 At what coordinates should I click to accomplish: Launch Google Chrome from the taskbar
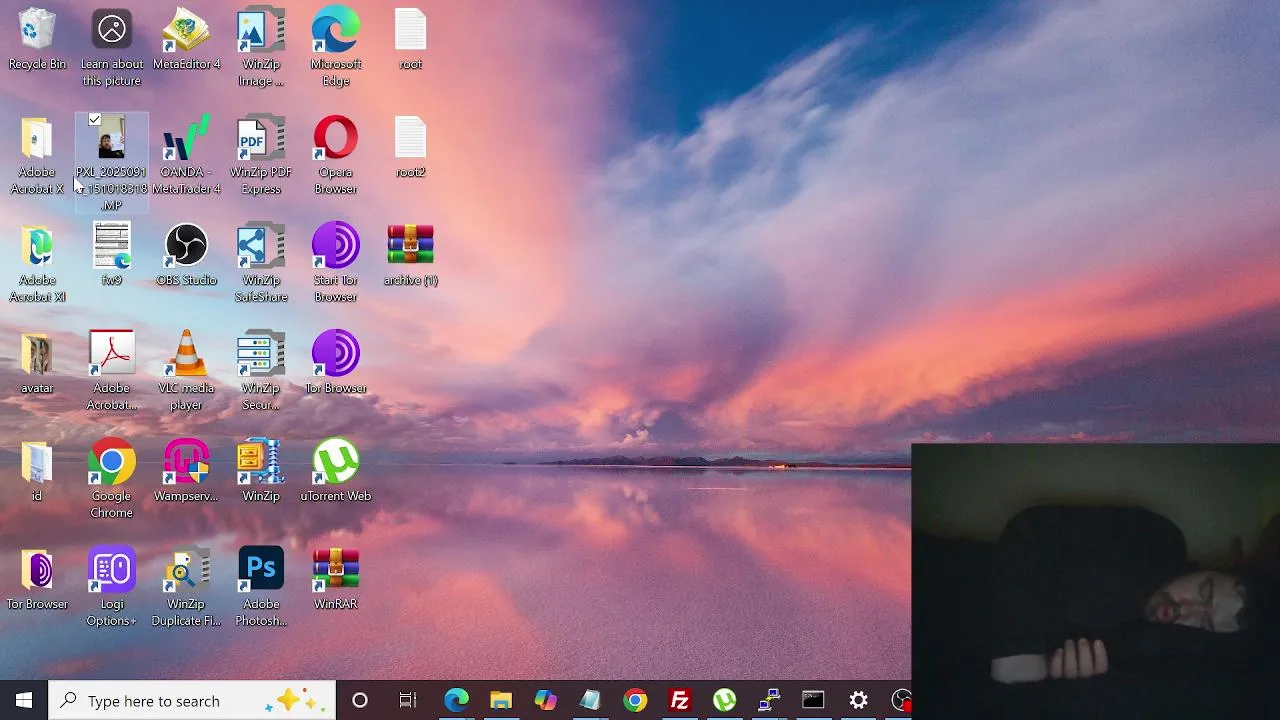point(635,701)
